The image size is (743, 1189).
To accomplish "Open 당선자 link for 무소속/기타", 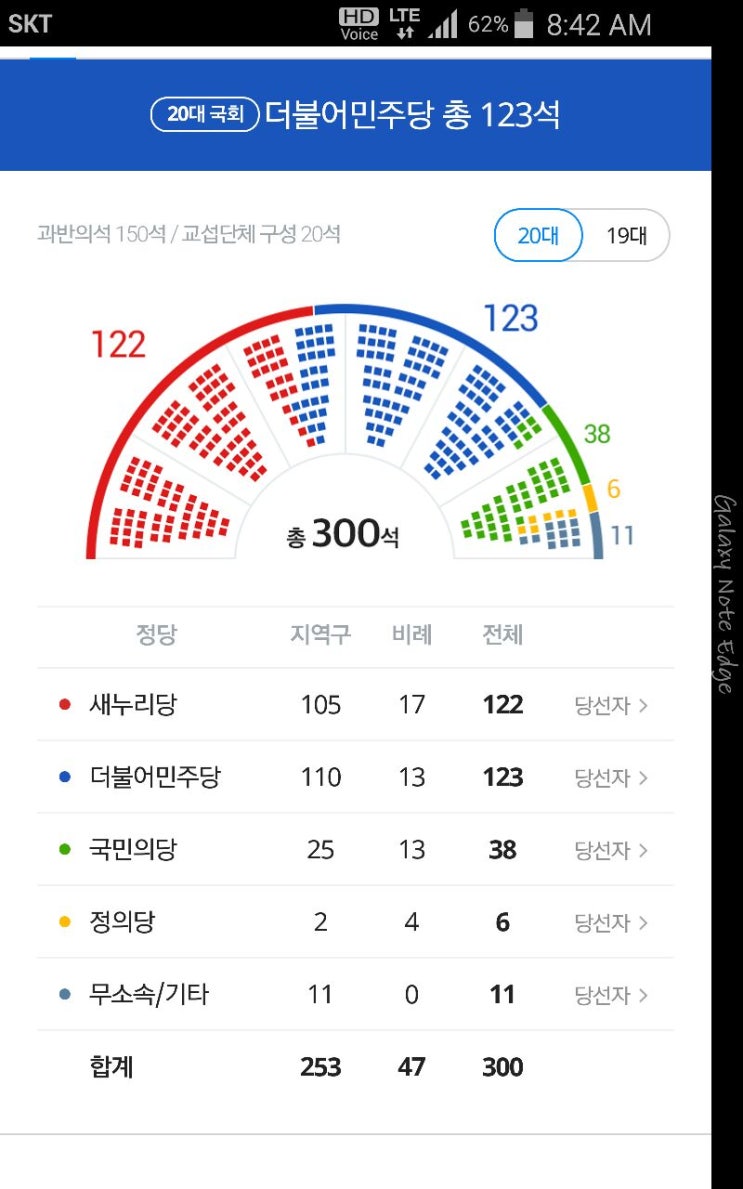I will point(611,995).
